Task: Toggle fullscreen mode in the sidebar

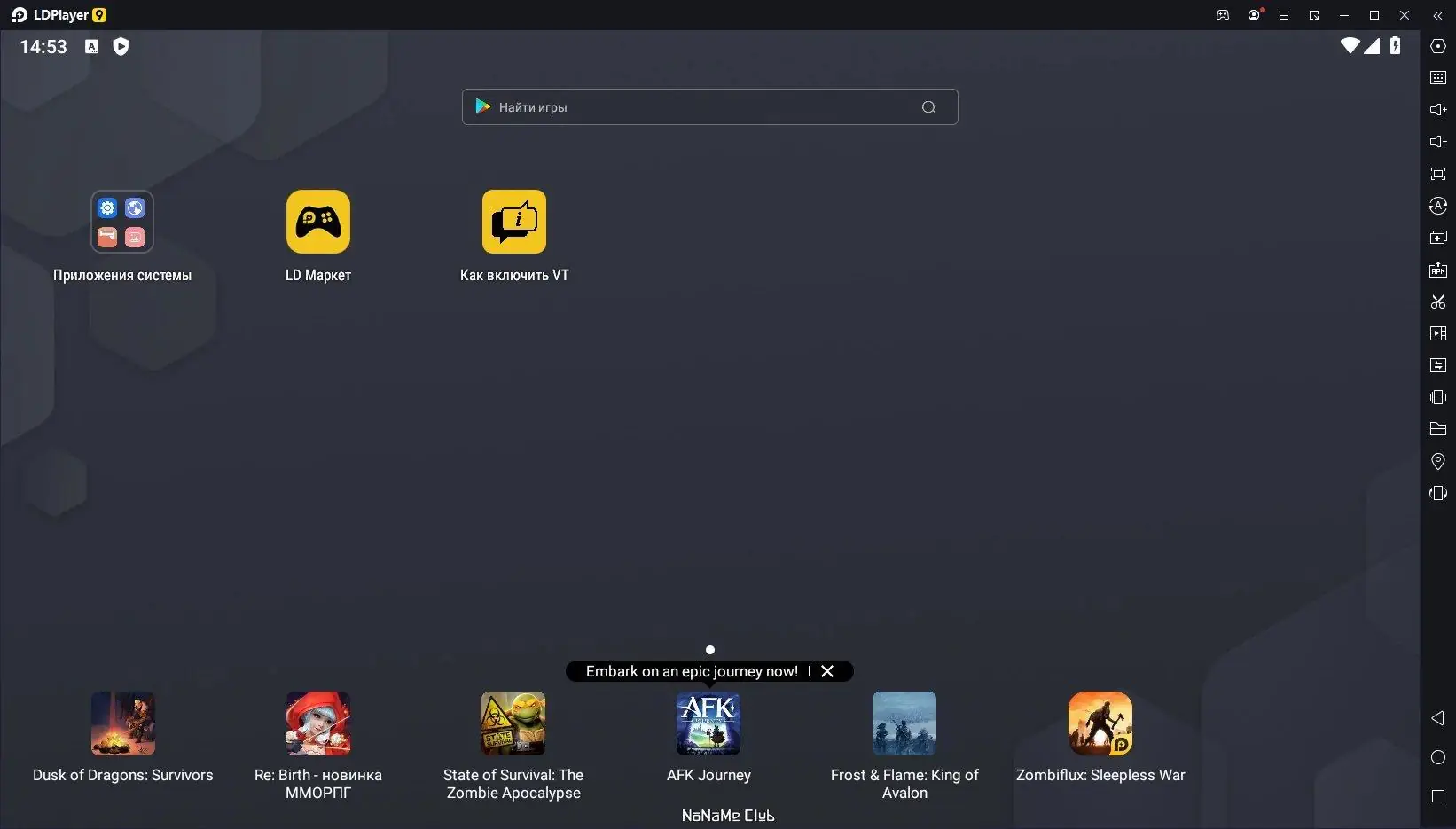Action: [x=1438, y=174]
